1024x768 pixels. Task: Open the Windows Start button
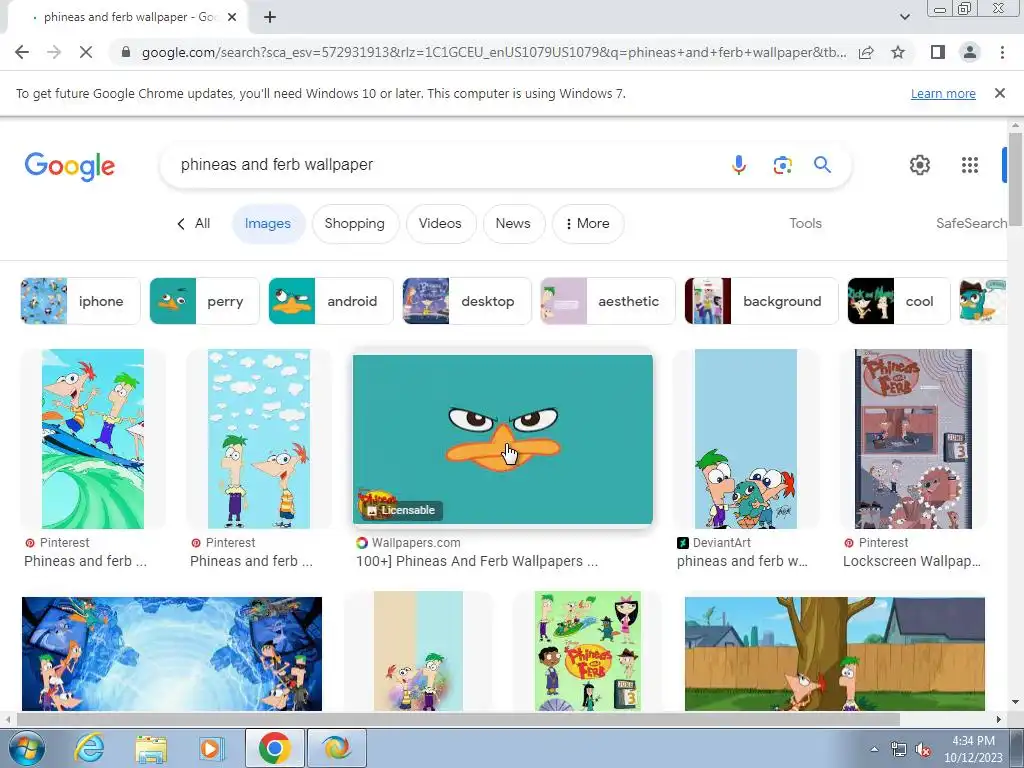point(26,748)
